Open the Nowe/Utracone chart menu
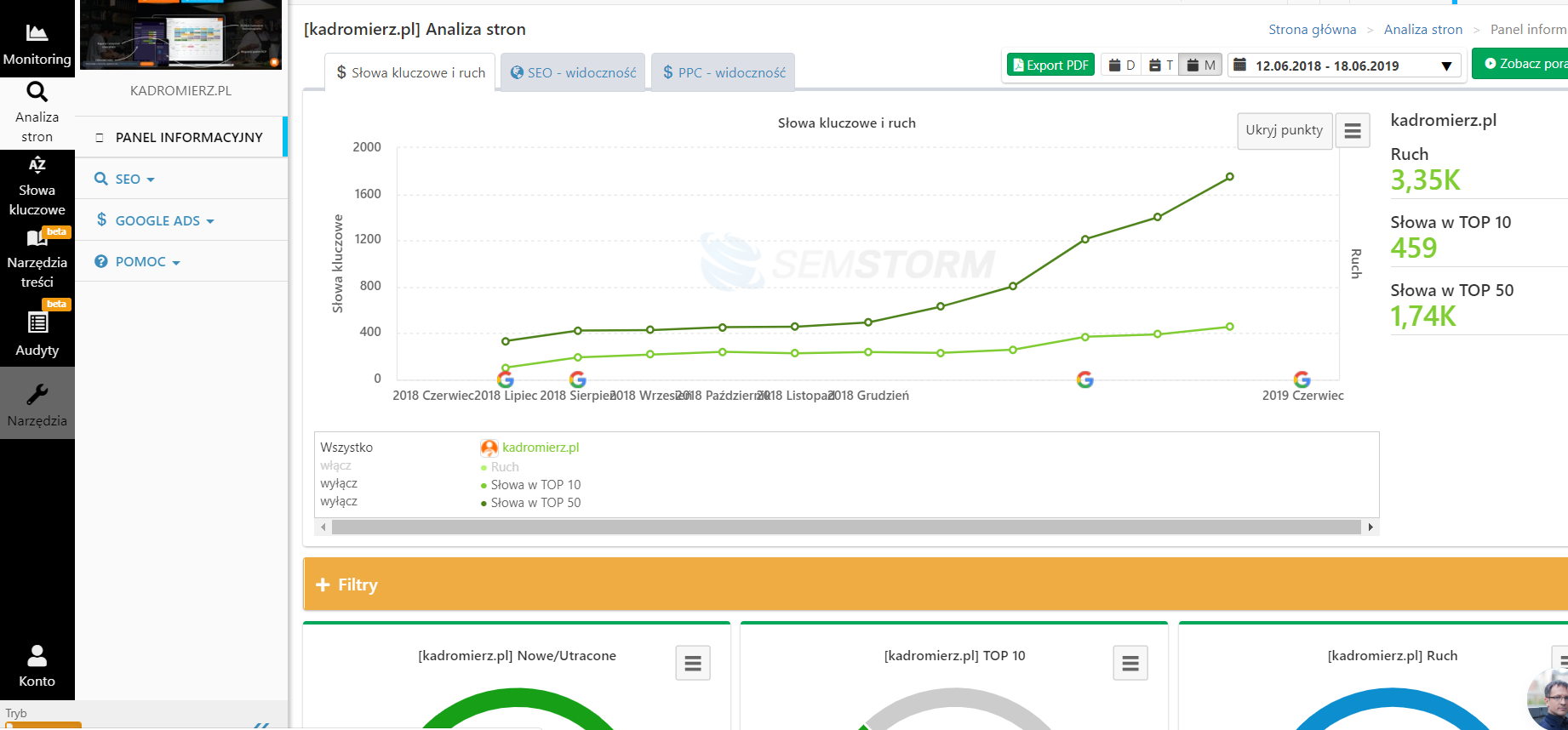1568x730 pixels. point(693,663)
